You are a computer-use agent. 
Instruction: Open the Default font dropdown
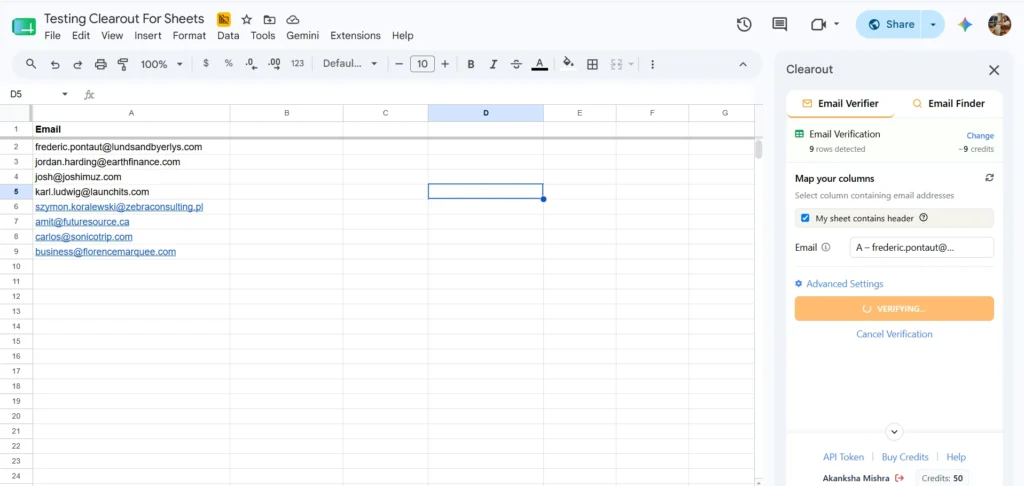(x=351, y=63)
